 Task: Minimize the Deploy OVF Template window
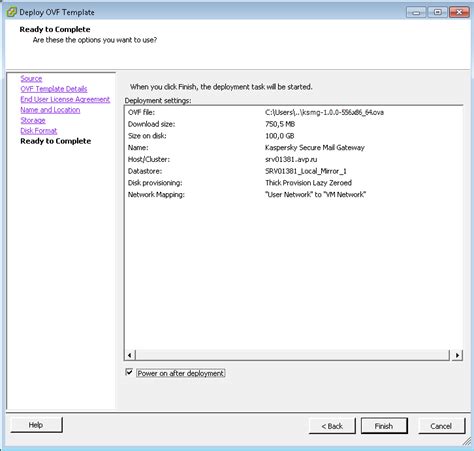416,12
